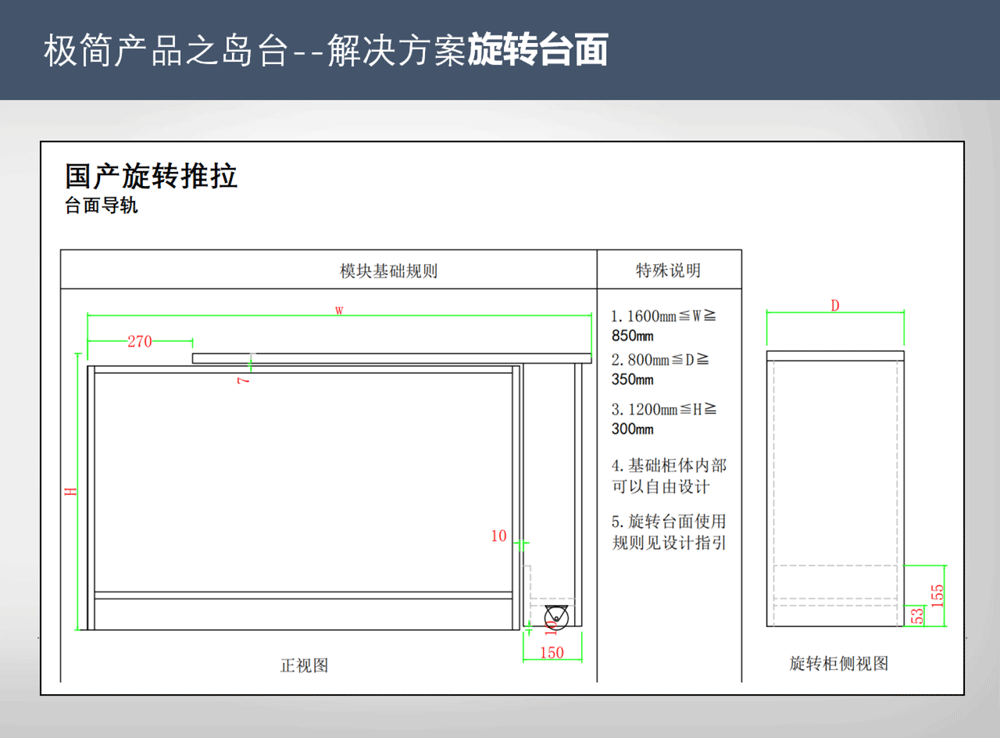Click the table header 特殊说明

coord(668,270)
